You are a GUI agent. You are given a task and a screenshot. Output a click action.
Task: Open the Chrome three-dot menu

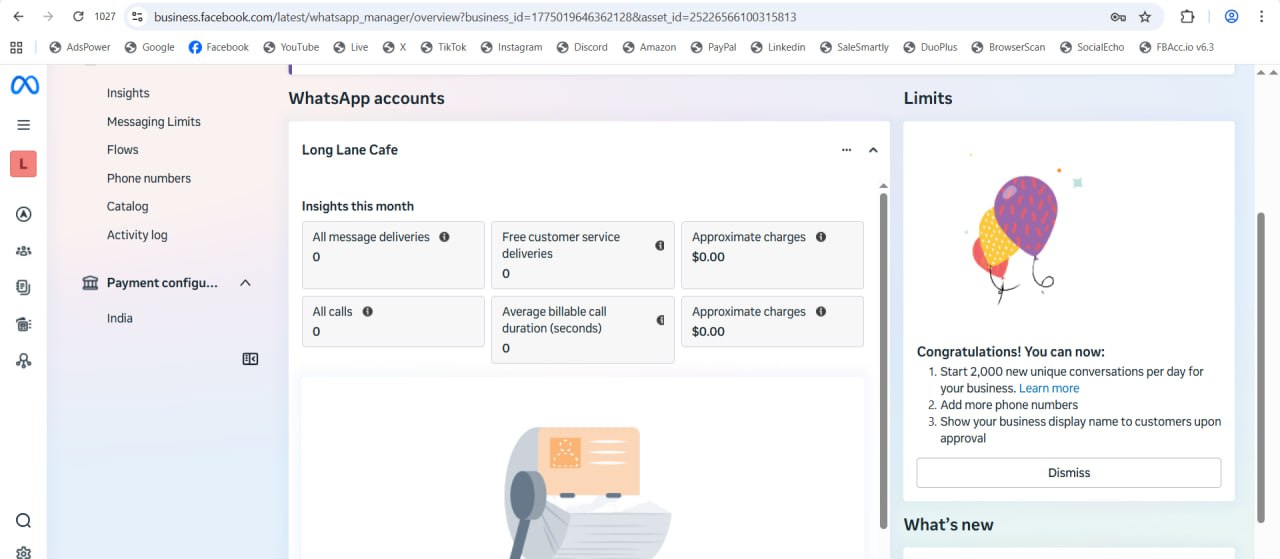click(1263, 17)
